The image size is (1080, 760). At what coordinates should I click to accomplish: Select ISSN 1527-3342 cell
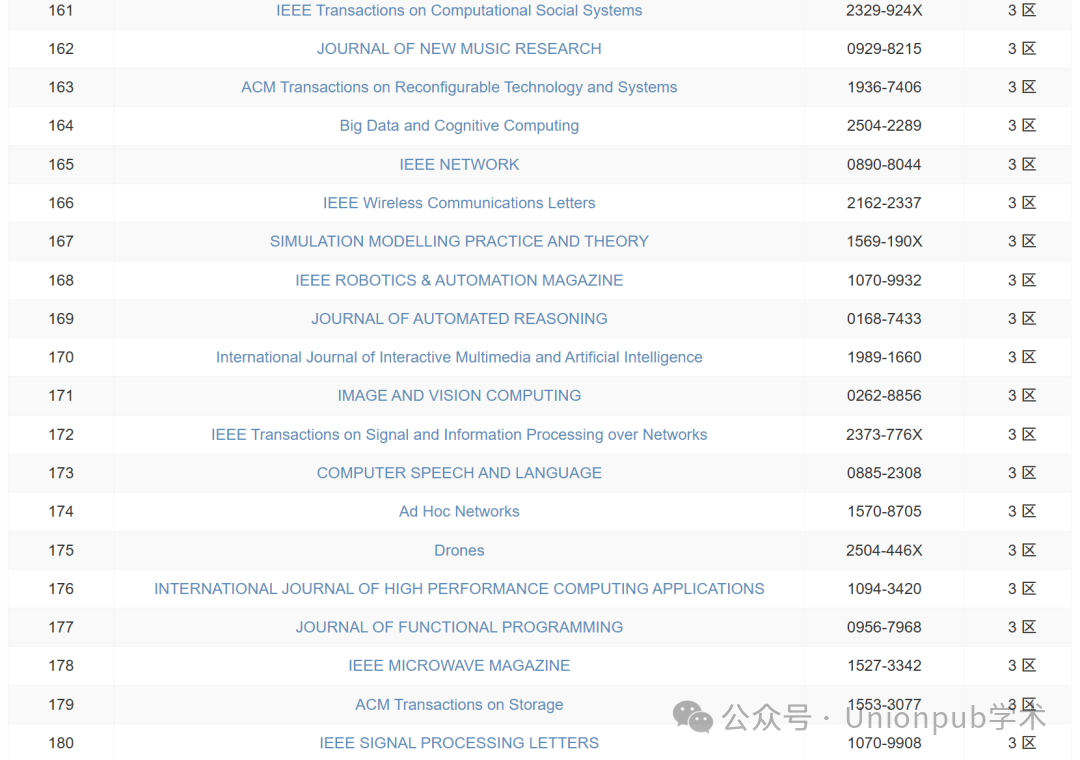[x=884, y=666]
